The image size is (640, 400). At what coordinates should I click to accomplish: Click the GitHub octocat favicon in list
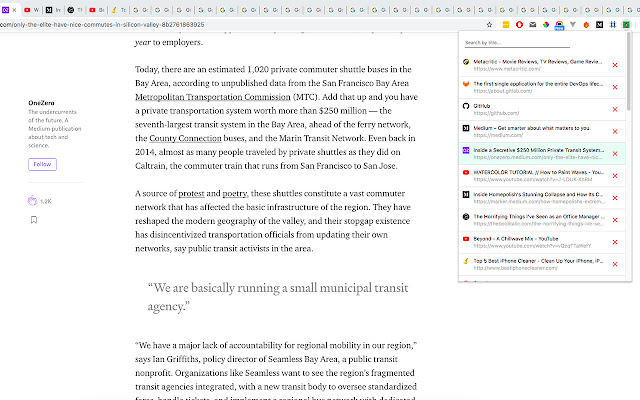point(466,106)
